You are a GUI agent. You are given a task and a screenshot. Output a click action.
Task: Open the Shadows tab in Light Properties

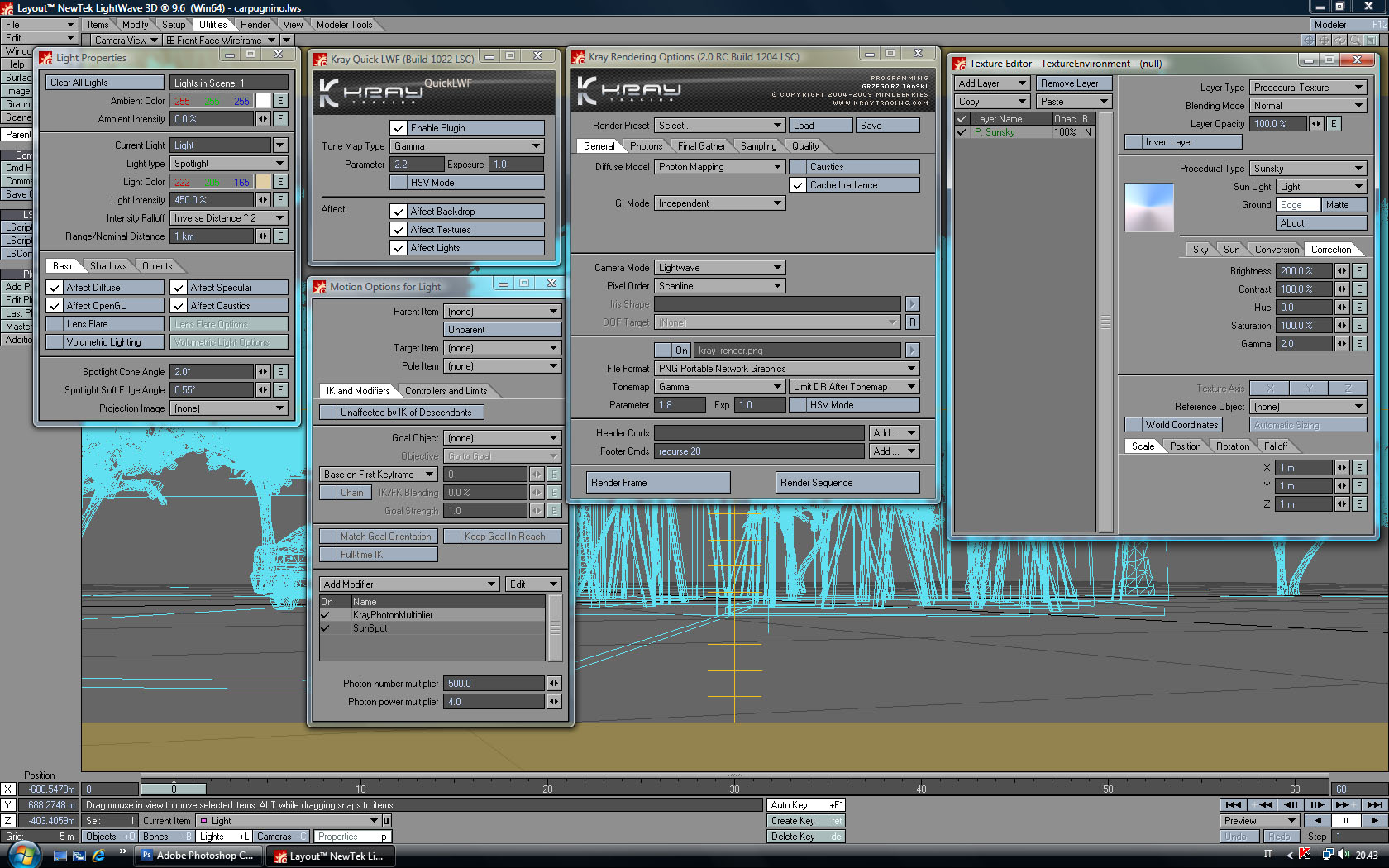click(108, 266)
